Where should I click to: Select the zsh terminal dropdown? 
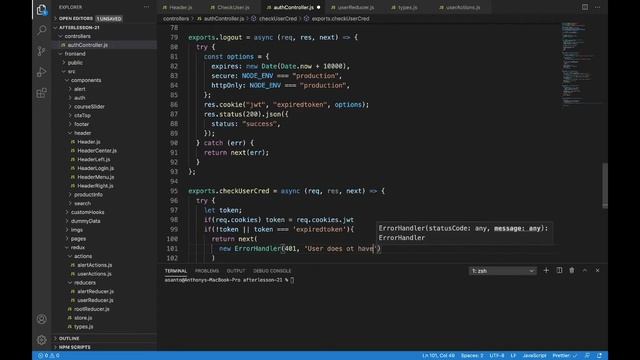tap(502, 271)
